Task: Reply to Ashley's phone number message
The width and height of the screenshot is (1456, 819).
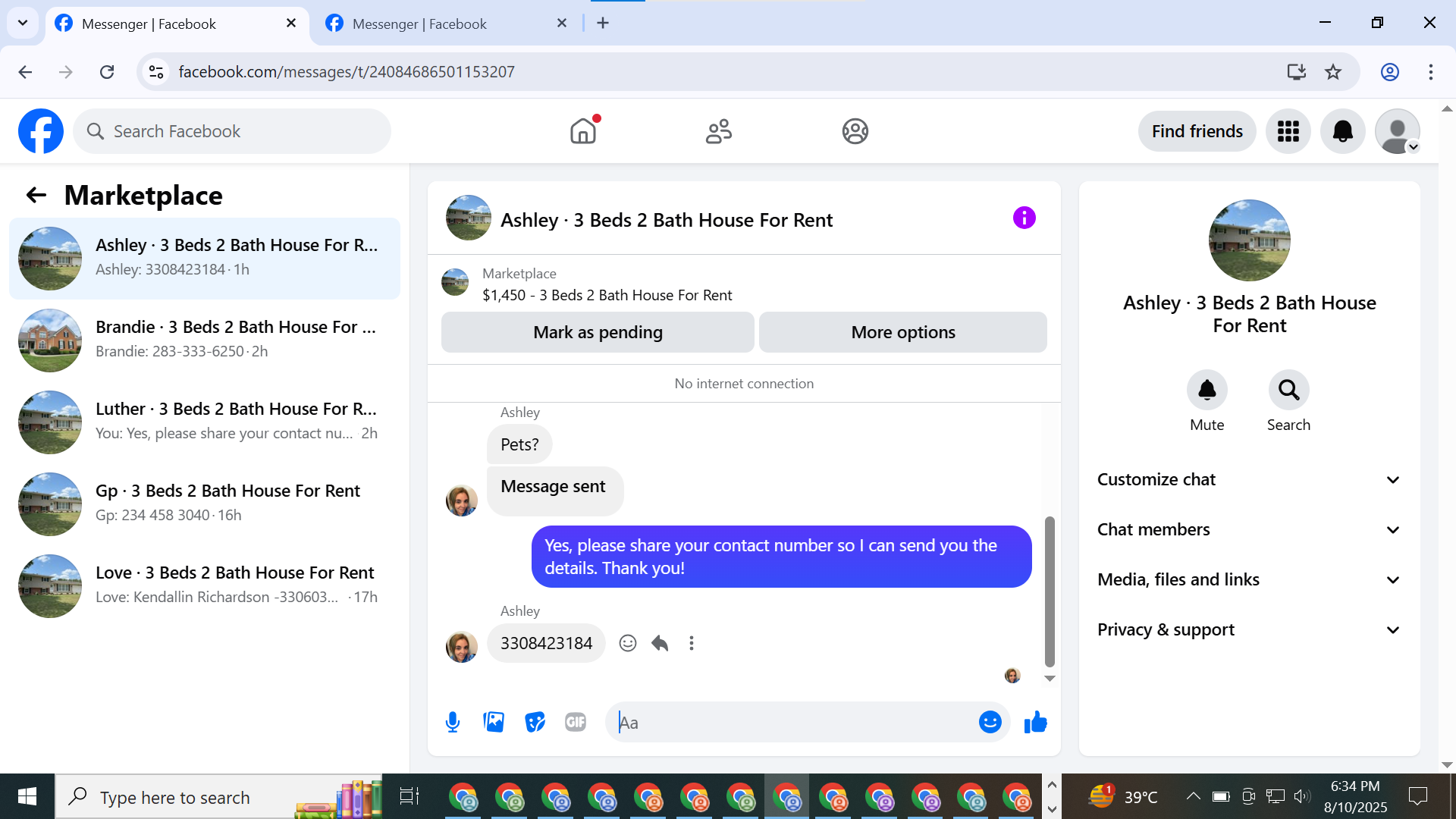Action: tap(660, 643)
